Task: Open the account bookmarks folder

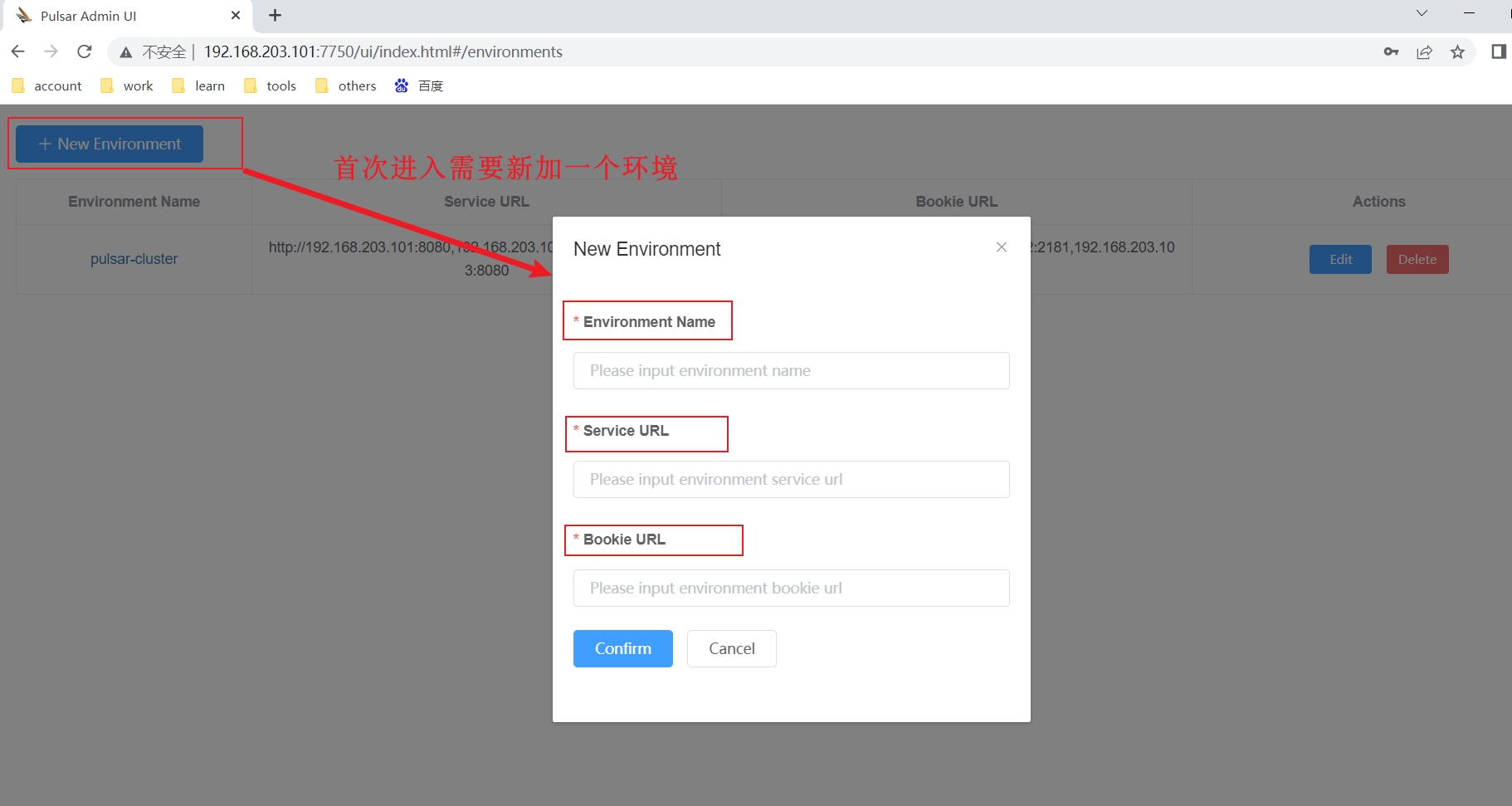Action: coord(46,85)
